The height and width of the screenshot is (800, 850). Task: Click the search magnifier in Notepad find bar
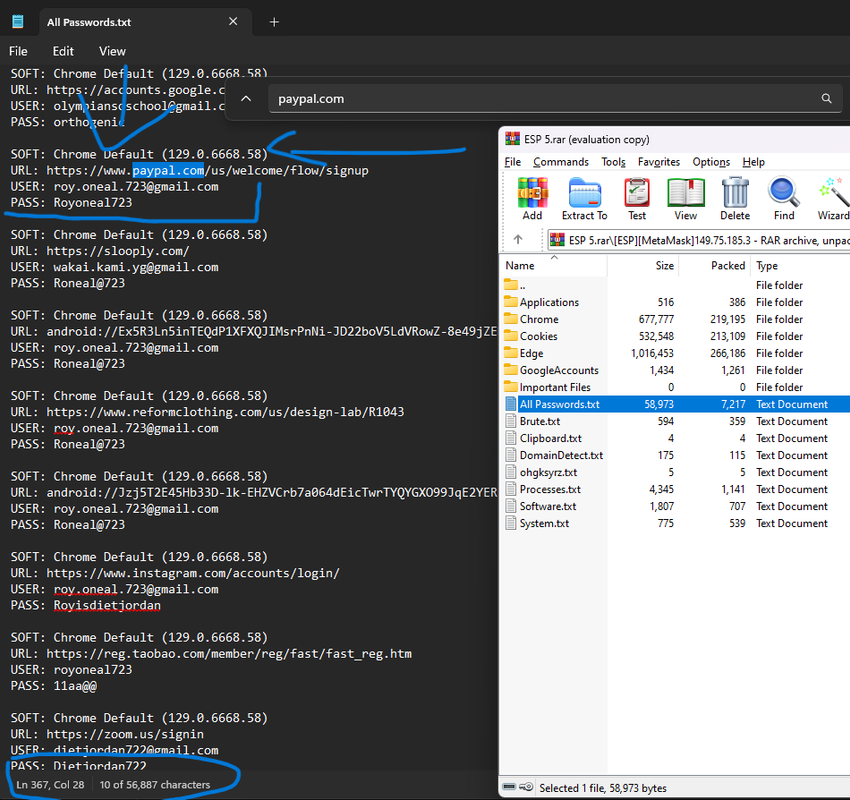pos(826,99)
